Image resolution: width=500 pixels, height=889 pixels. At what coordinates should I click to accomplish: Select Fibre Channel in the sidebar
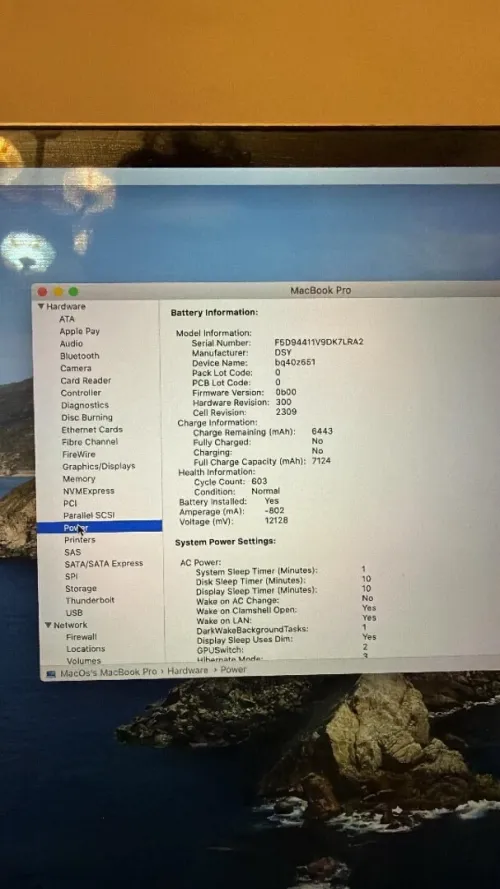90,442
